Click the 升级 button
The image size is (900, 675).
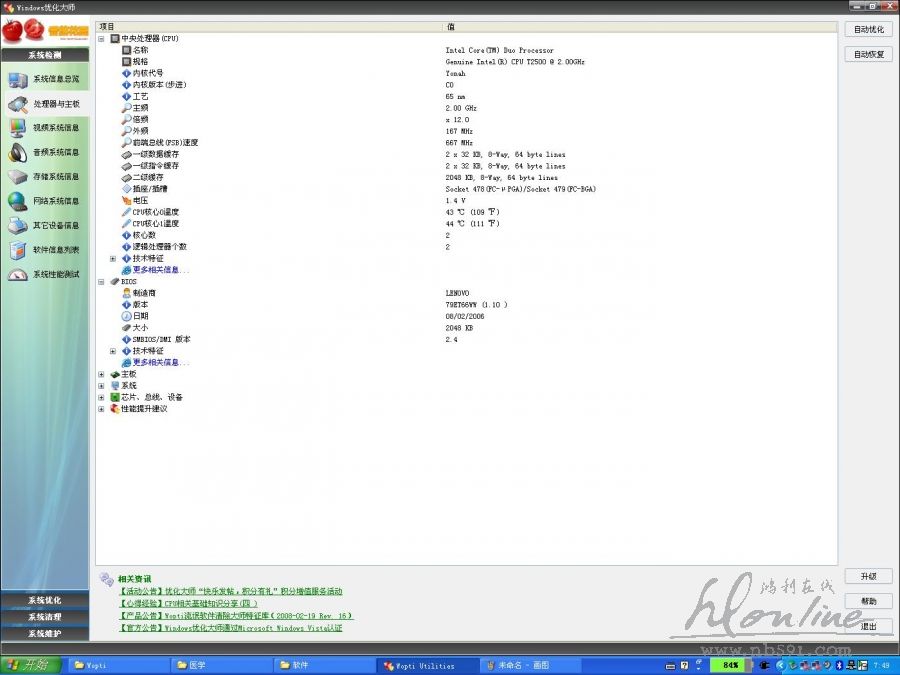coord(868,577)
